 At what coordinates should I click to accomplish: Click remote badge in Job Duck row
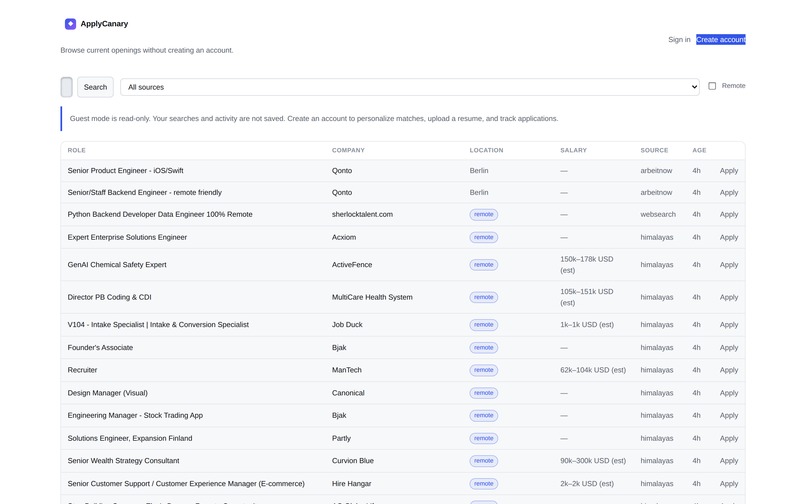(x=483, y=325)
